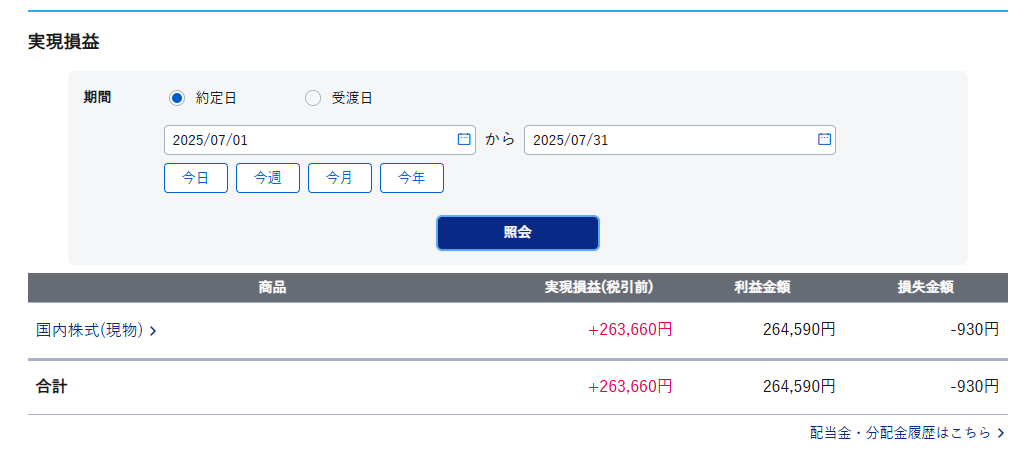This screenshot has width=1024, height=452.
Task: Click the 損失金額 column header
Action: [925, 287]
